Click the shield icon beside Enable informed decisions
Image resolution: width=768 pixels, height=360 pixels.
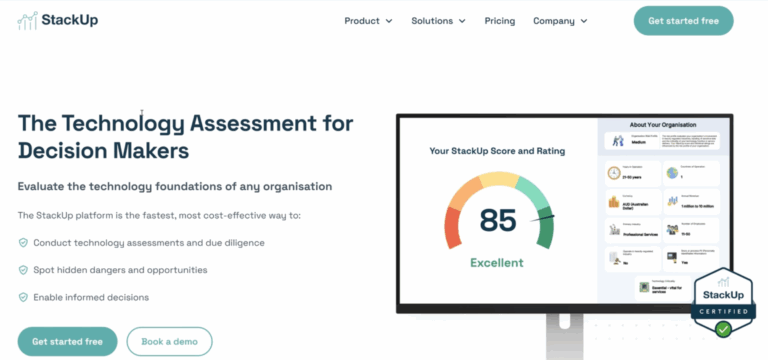(x=23, y=297)
